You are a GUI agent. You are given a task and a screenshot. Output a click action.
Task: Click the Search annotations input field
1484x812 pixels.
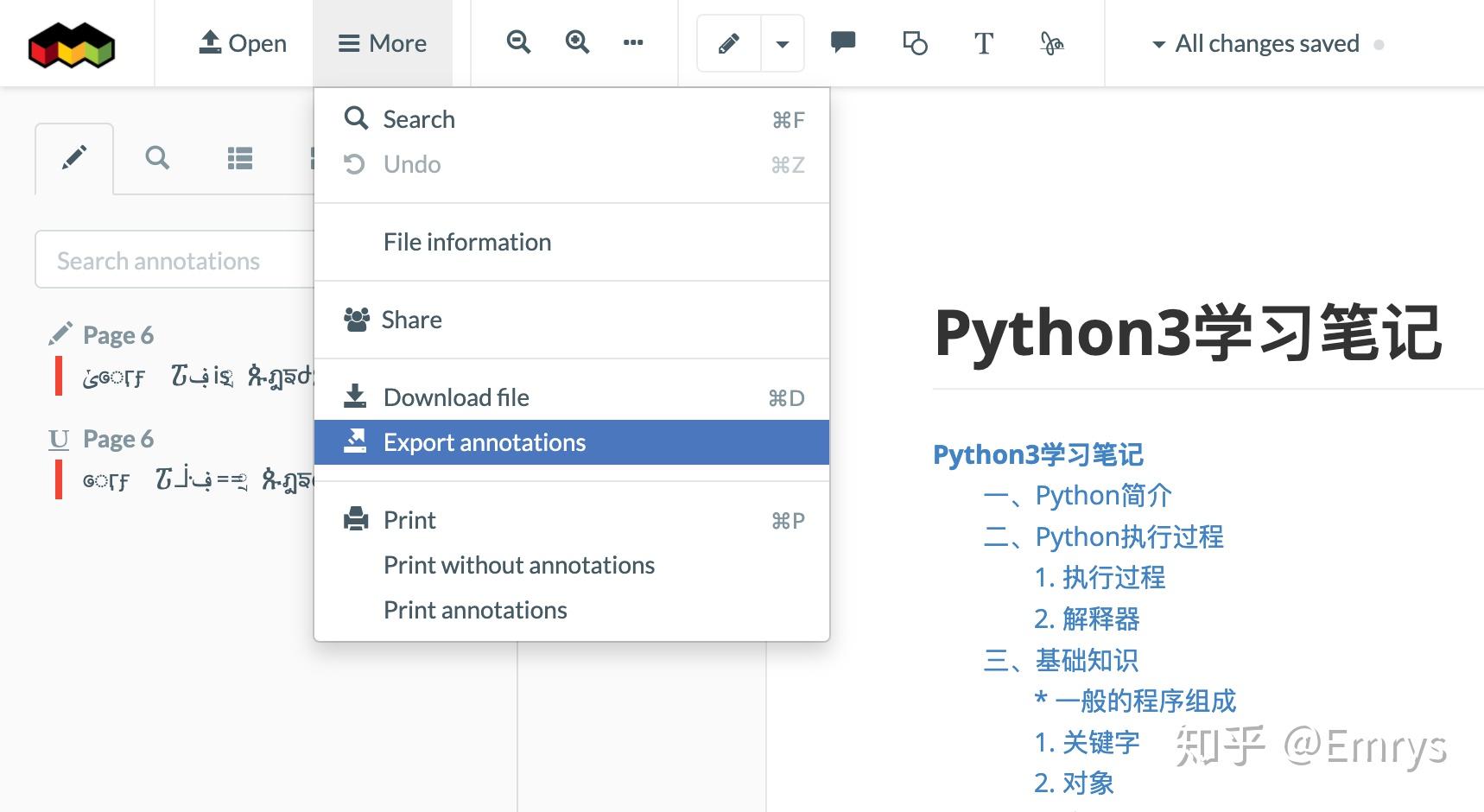[x=173, y=259]
